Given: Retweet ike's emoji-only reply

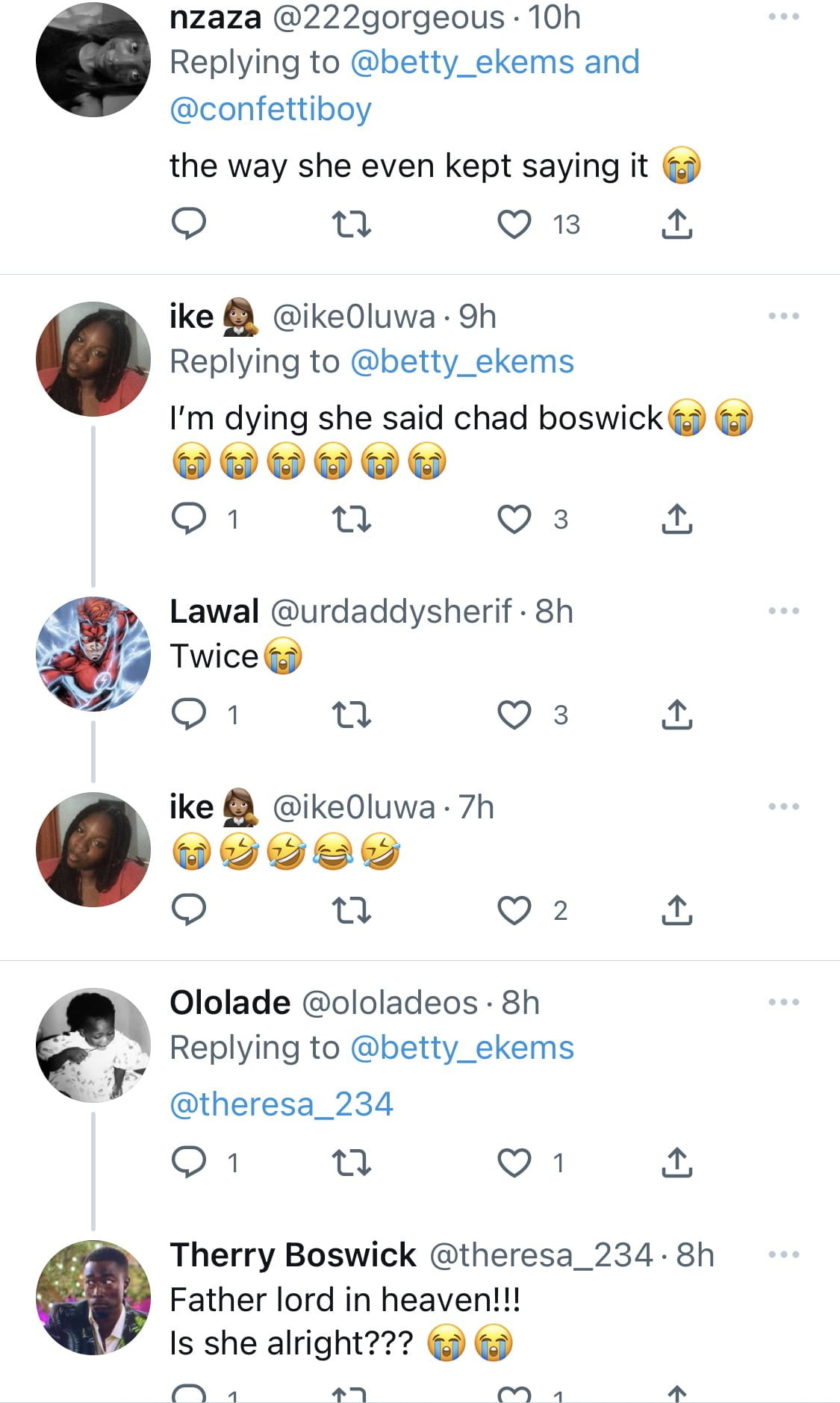Looking at the screenshot, I should (351, 910).
